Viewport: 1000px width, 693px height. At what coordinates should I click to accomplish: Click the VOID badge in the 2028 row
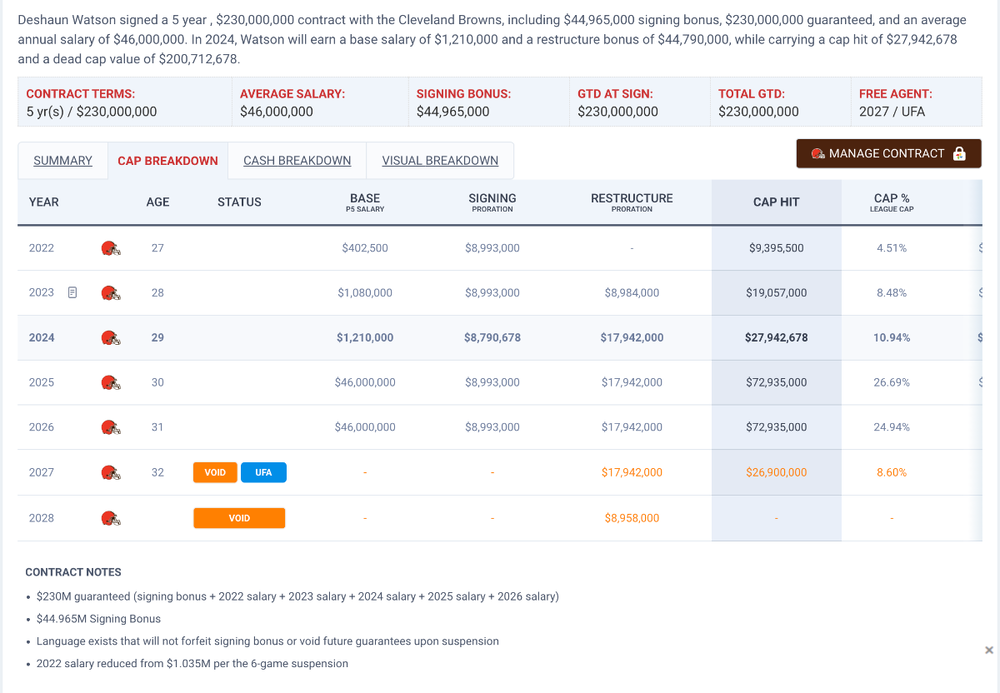point(239,518)
